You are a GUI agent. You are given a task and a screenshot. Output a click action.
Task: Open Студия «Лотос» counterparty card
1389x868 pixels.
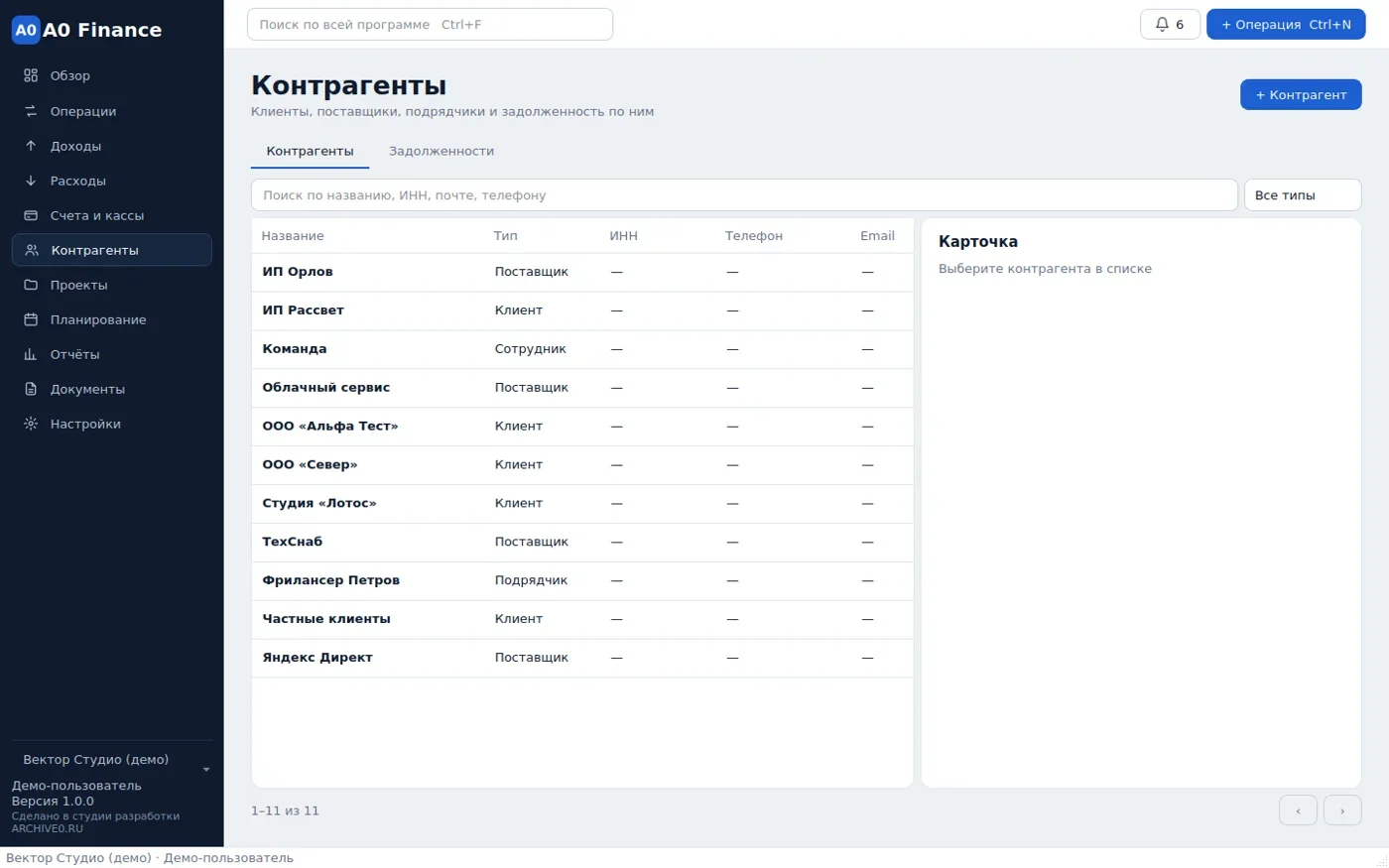pyautogui.click(x=582, y=504)
